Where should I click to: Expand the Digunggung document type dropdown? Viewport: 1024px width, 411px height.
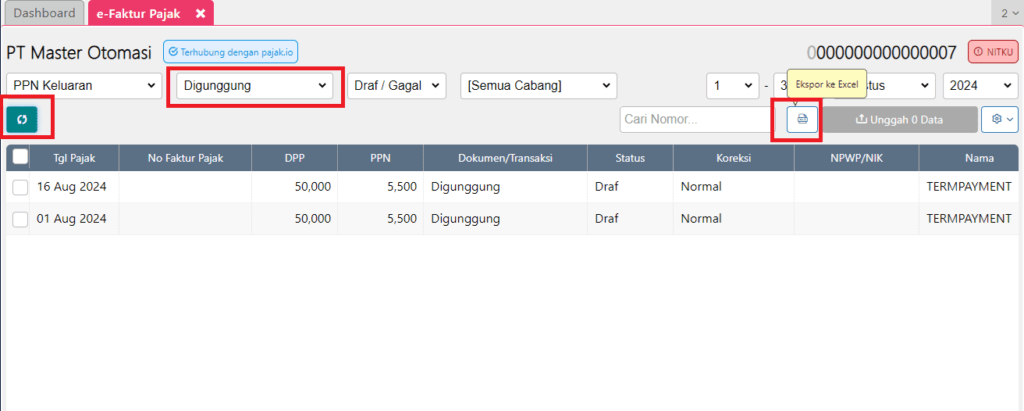[x=256, y=86]
